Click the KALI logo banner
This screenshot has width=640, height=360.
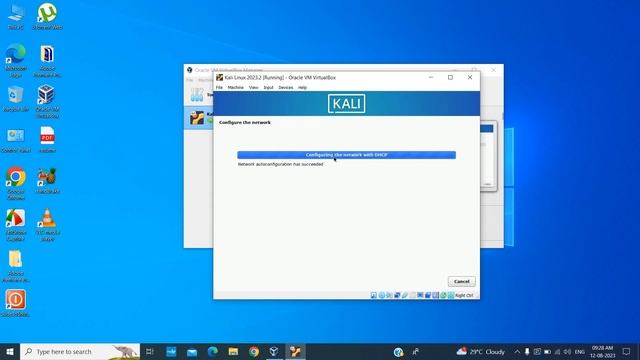point(347,104)
